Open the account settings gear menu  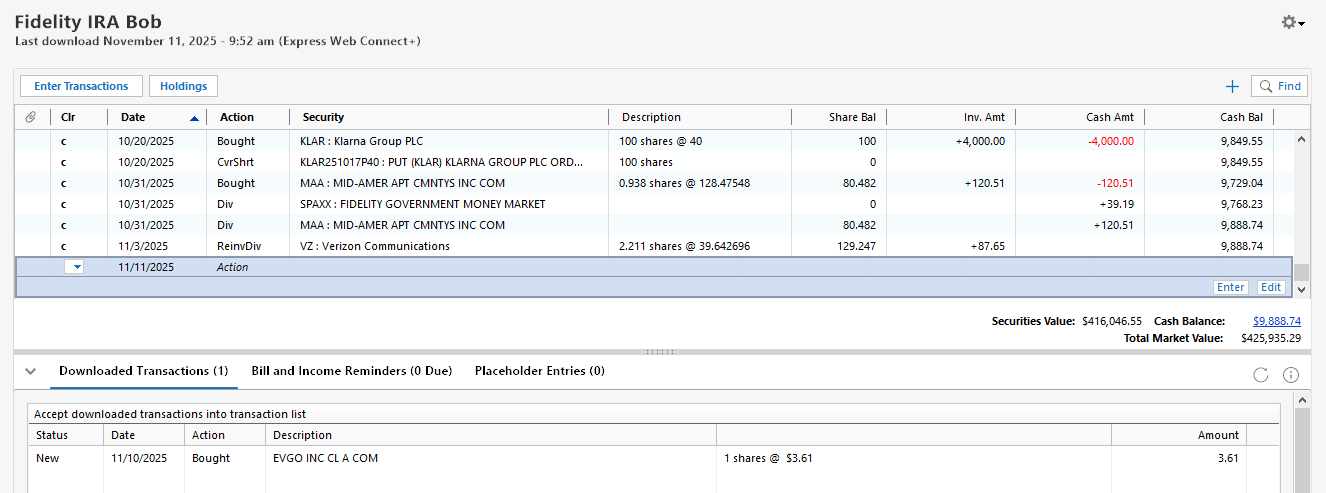1293,22
